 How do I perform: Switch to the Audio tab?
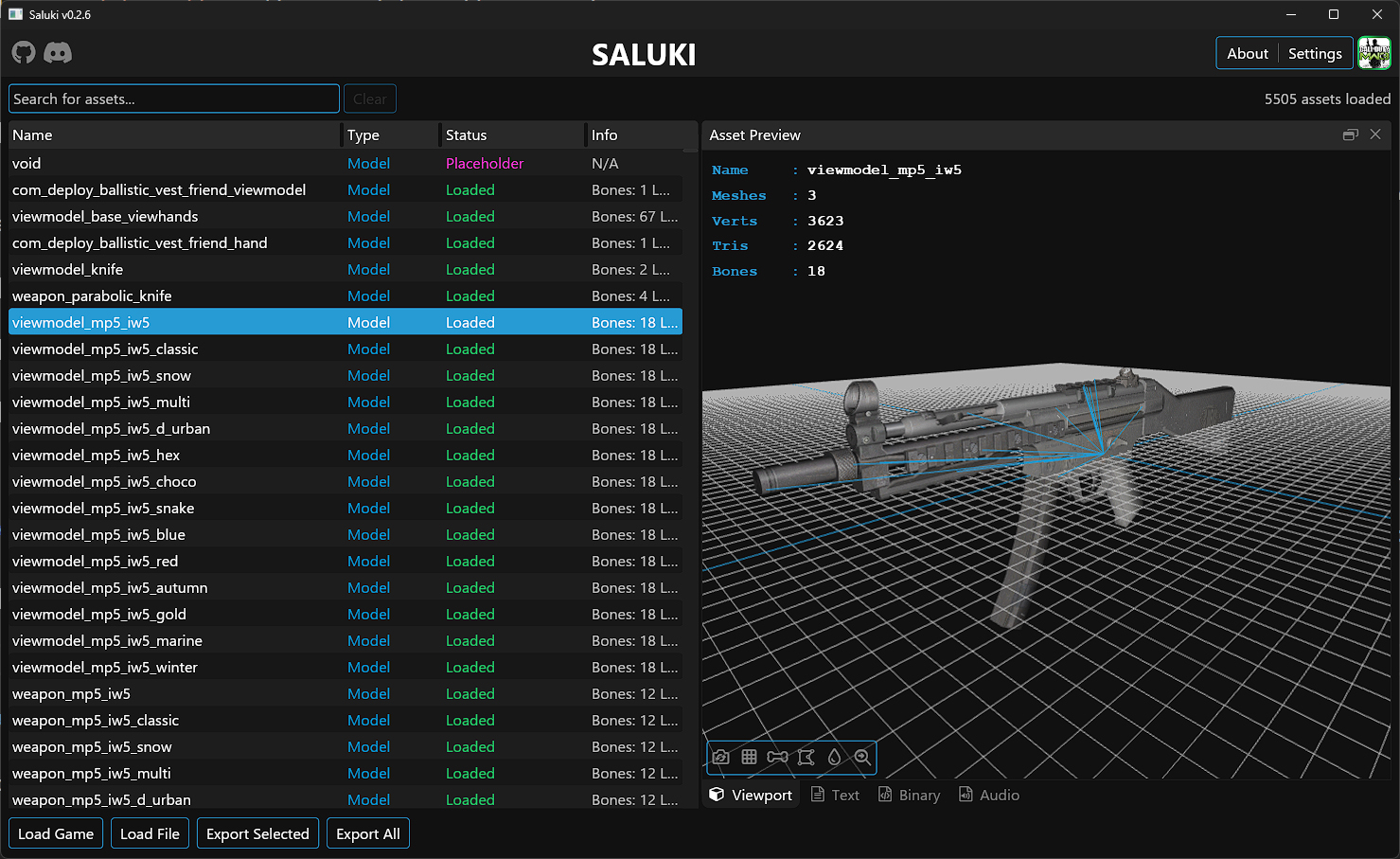[989, 795]
